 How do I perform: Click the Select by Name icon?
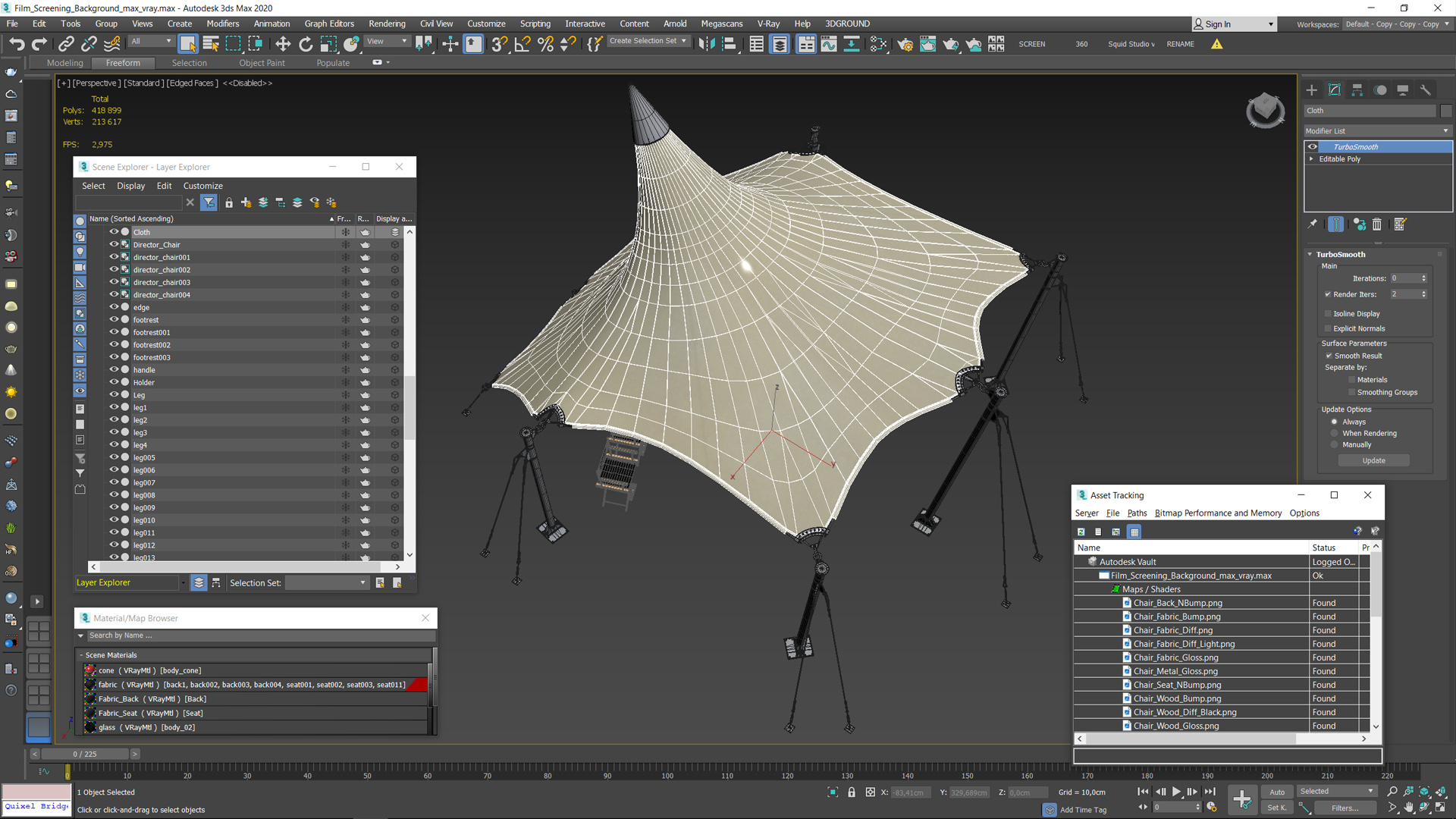pos(211,44)
